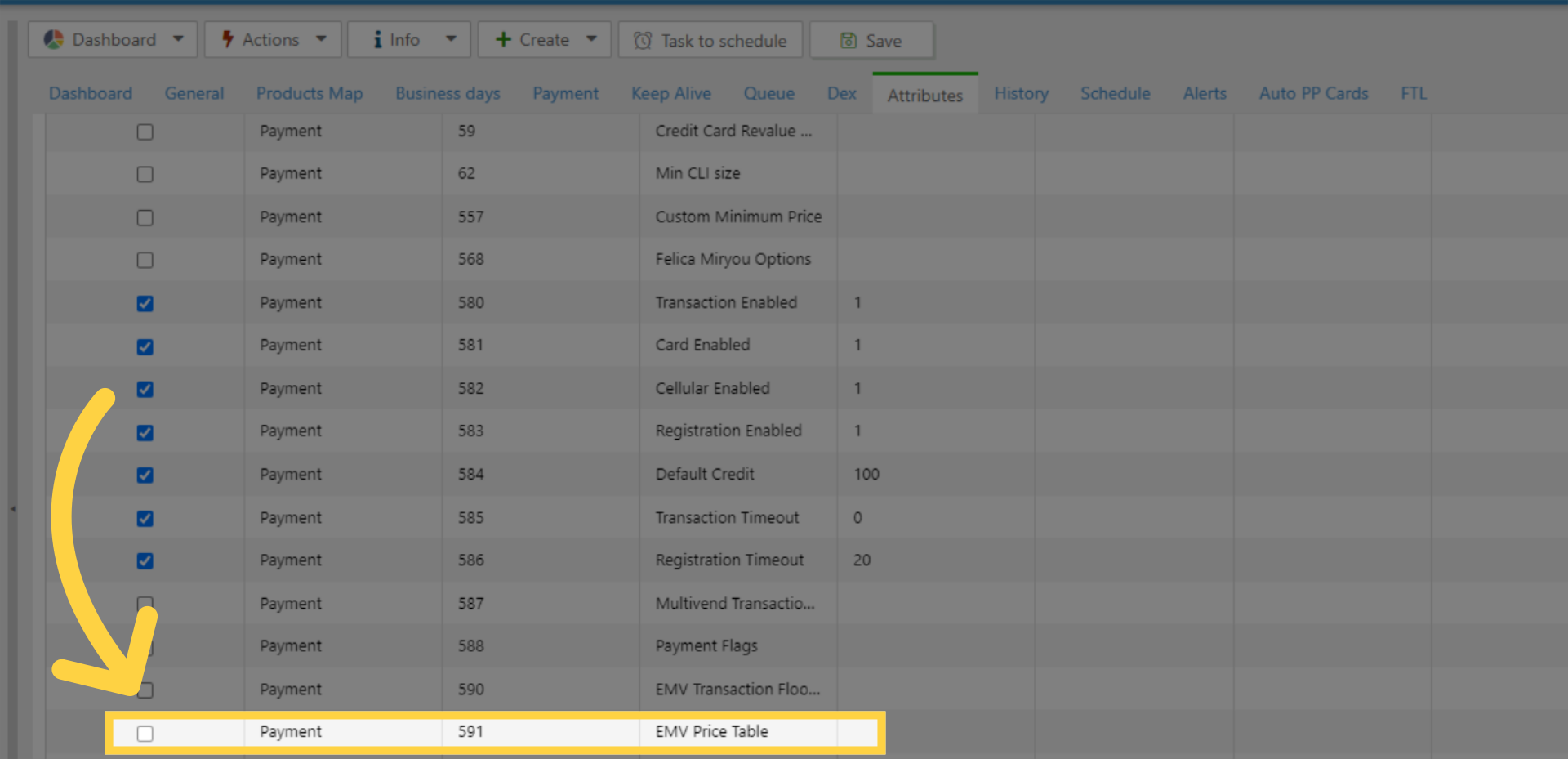The height and width of the screenshot is (759, 1568).
Task: Open the Keep Alive tab
Action: click(671, 93)
